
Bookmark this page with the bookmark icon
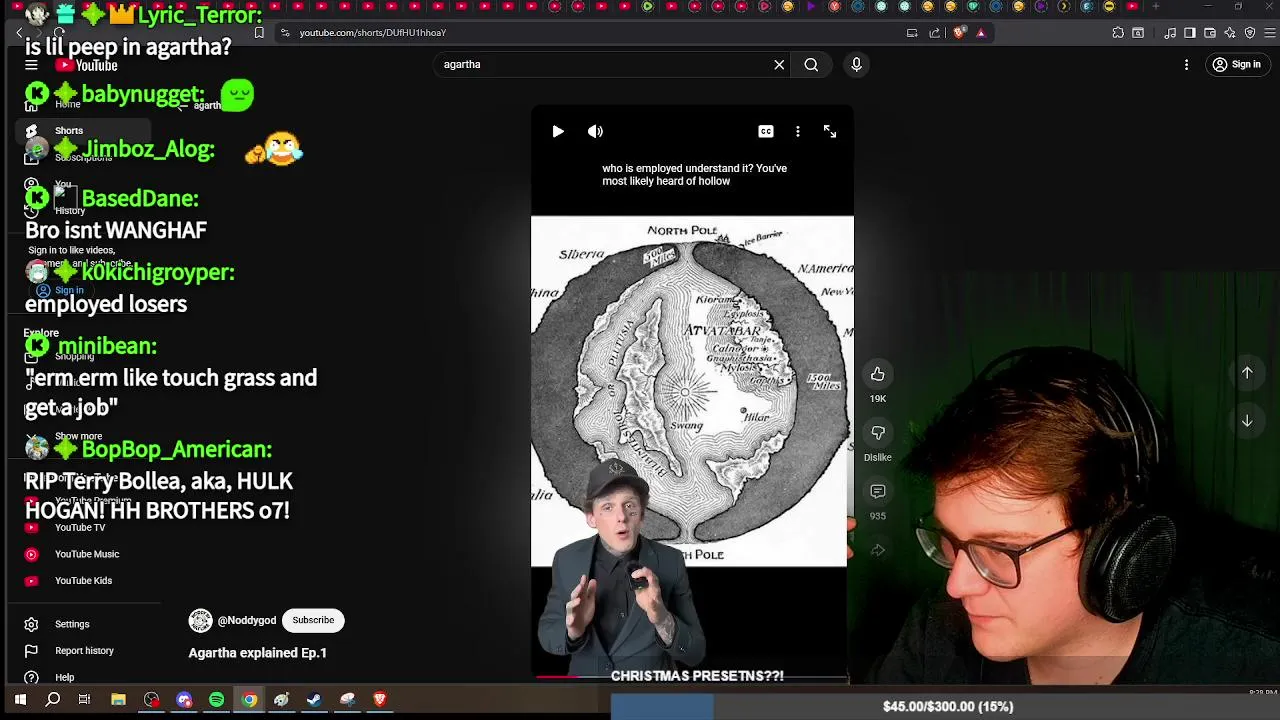coord(259,33)
